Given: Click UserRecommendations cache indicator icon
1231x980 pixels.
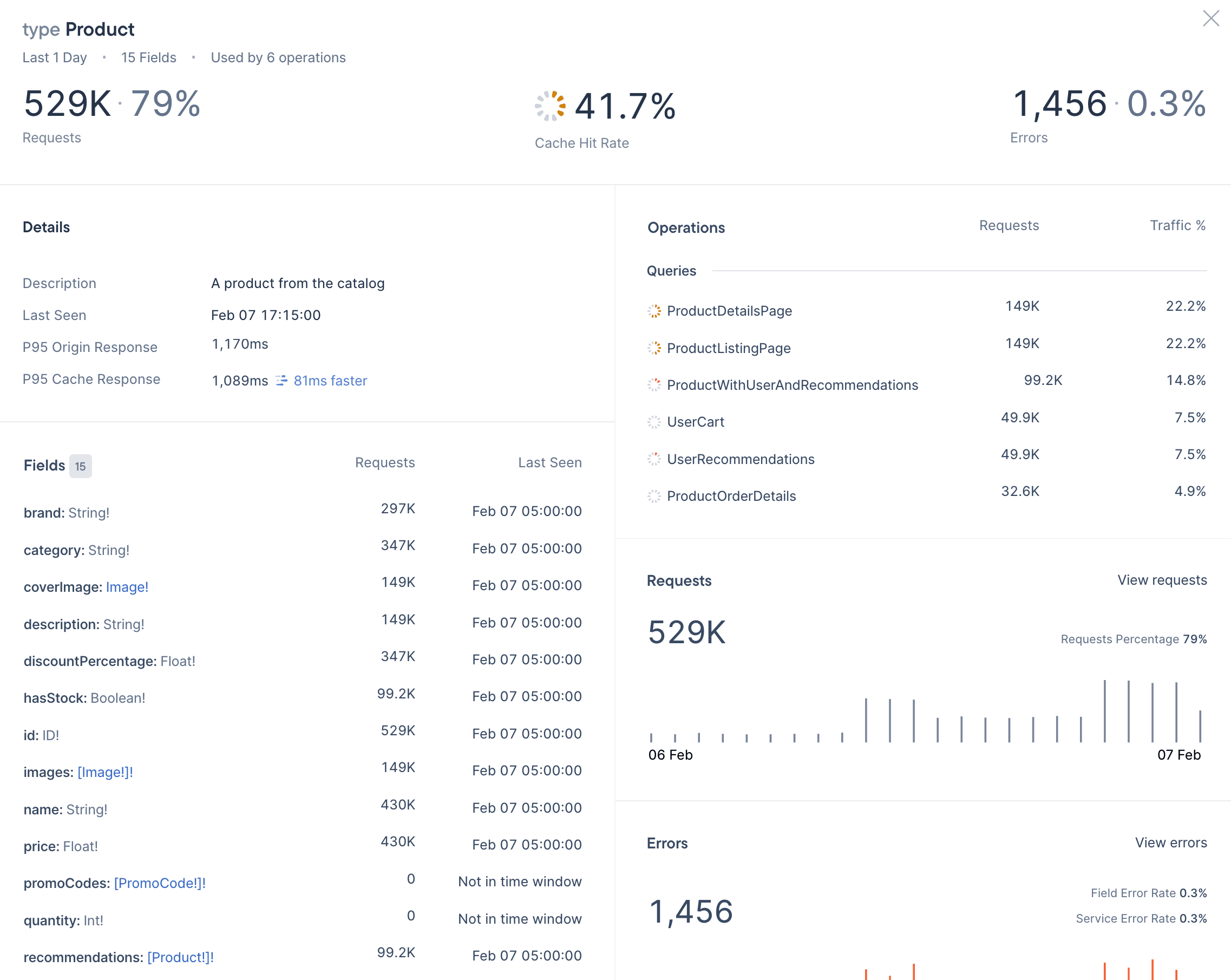Looking at the screenshot, I should click(x=654, y=459).
